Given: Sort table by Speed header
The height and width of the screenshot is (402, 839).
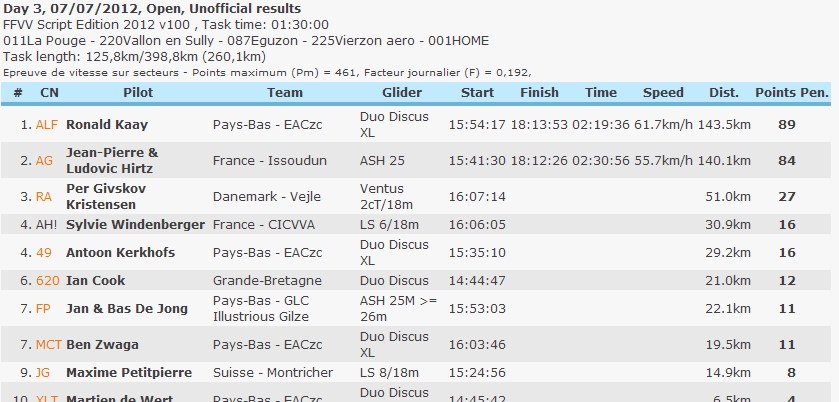Looking at the screenshot, I should tap(663, 93).
